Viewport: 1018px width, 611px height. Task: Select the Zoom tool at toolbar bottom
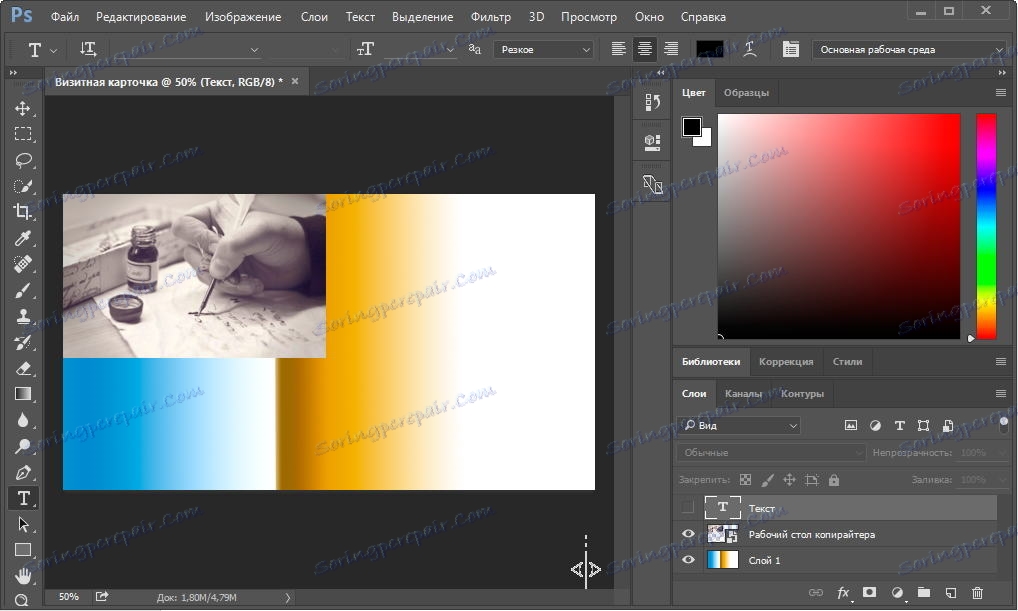pyautogui.click(x=23, y=601)
